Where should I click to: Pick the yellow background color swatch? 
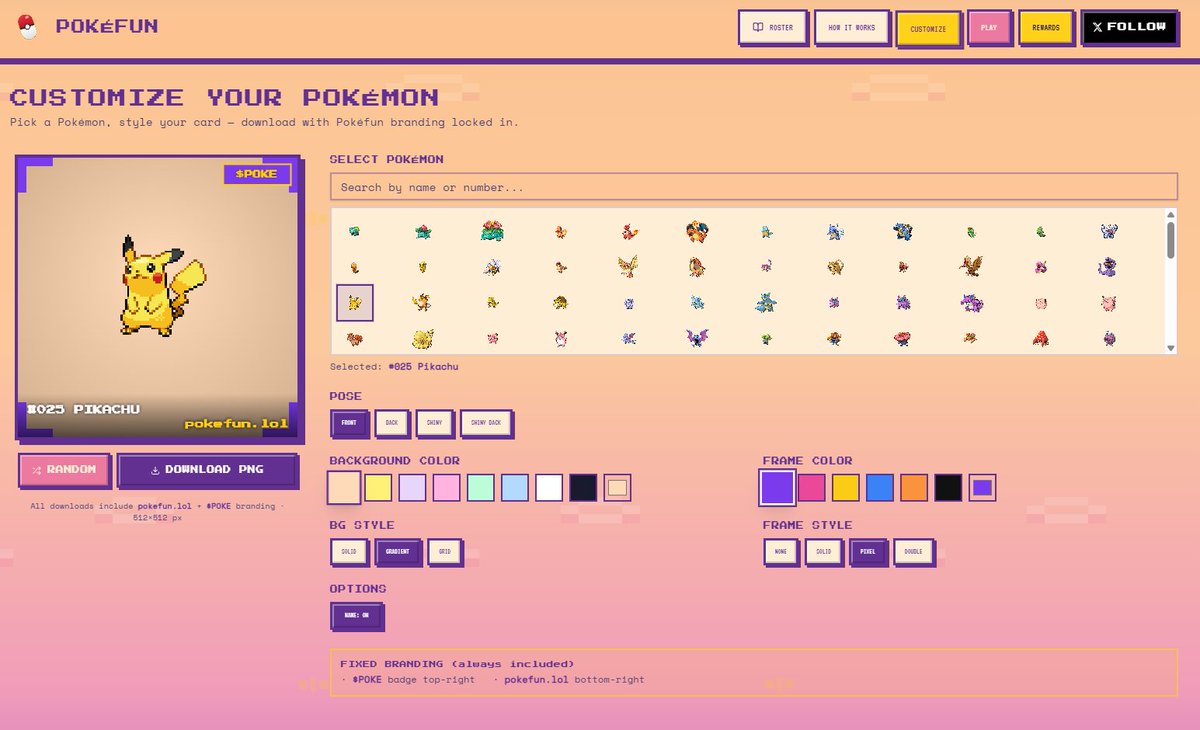[x=378, y=488]
